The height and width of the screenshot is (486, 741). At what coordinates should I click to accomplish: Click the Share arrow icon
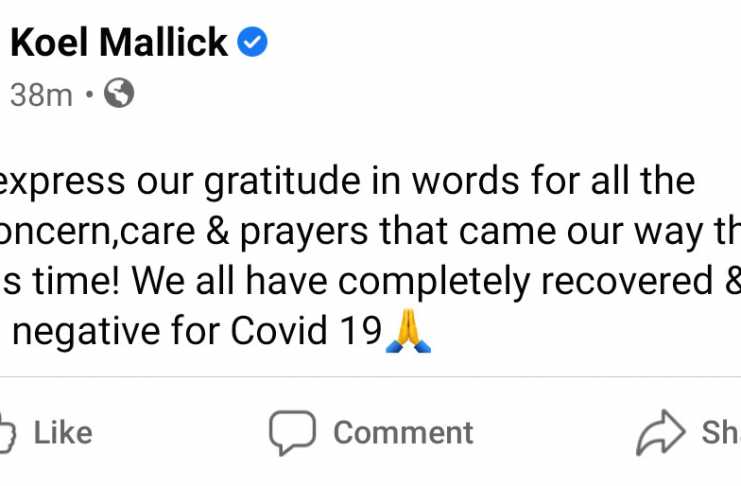660,432
